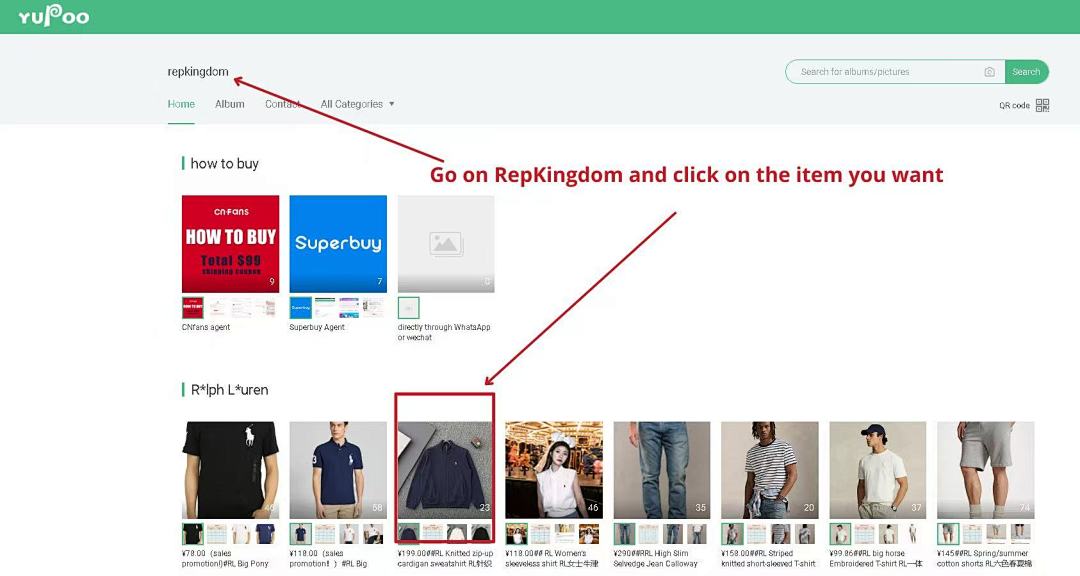The image size is (1080, 576).
Task: Click '¥99.86##RL big horse' title
Action: click(x=876, y=558)
